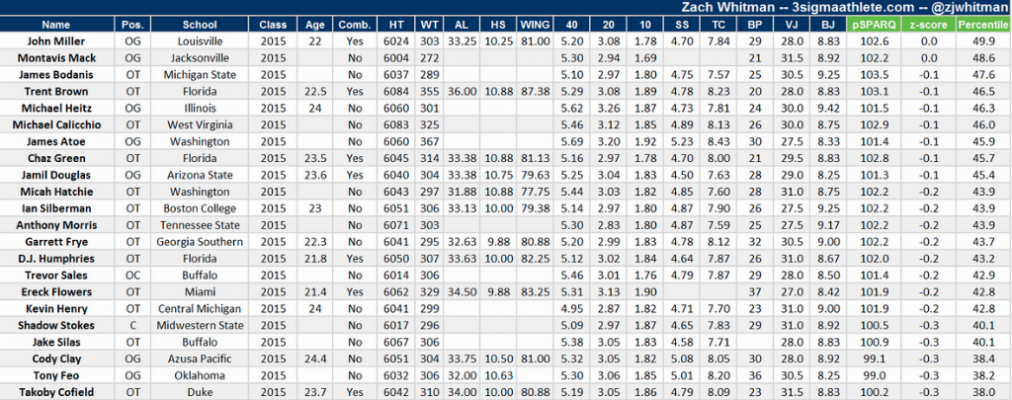Select the Pos. column header

point(132,25)
